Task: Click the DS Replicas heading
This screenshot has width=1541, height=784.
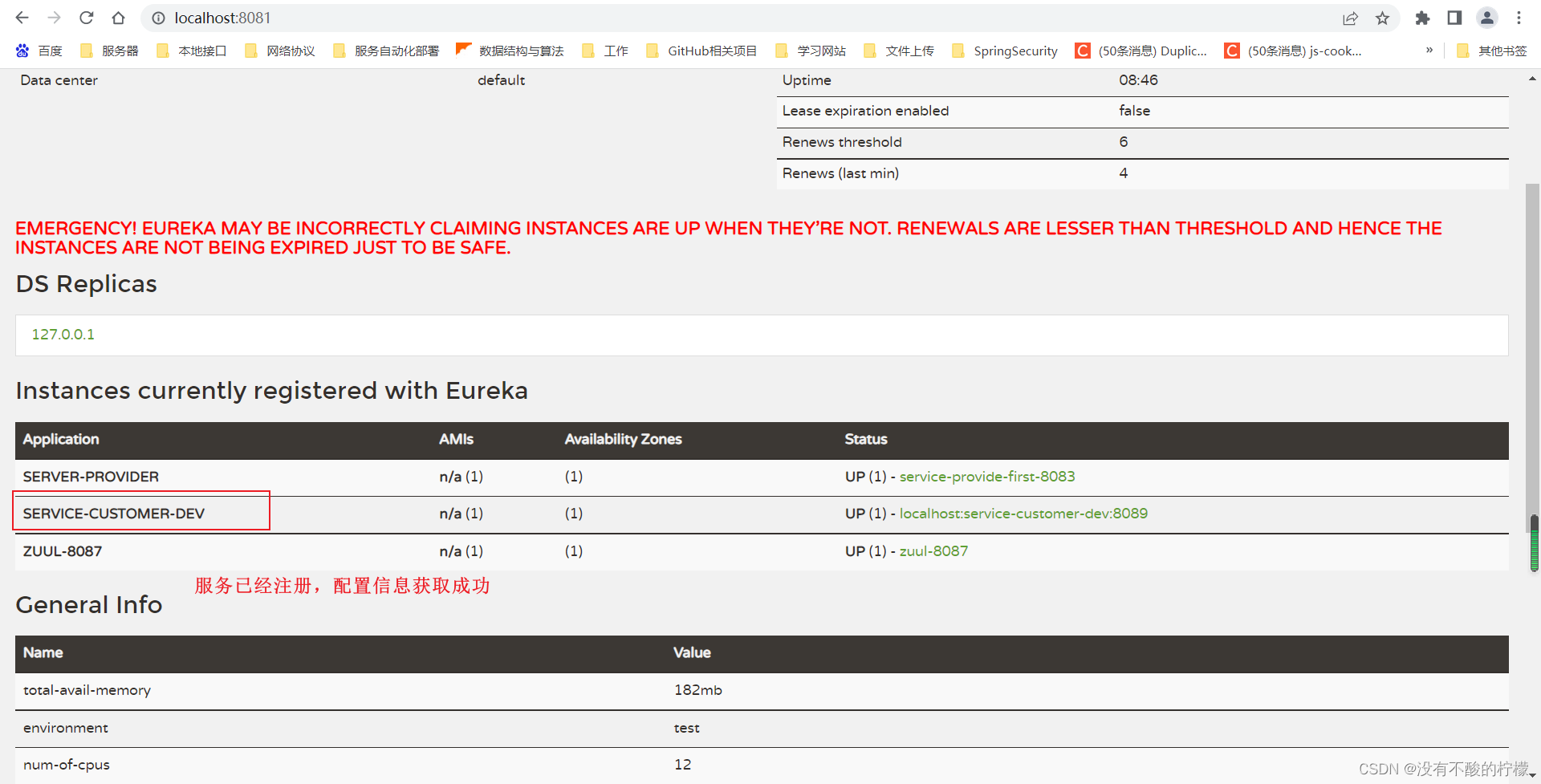Action: [x=86, y=284]
